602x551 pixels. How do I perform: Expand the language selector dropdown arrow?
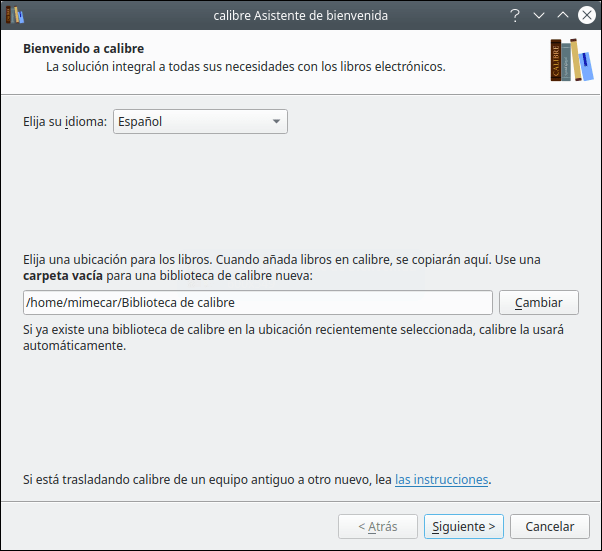coord(276,122)
